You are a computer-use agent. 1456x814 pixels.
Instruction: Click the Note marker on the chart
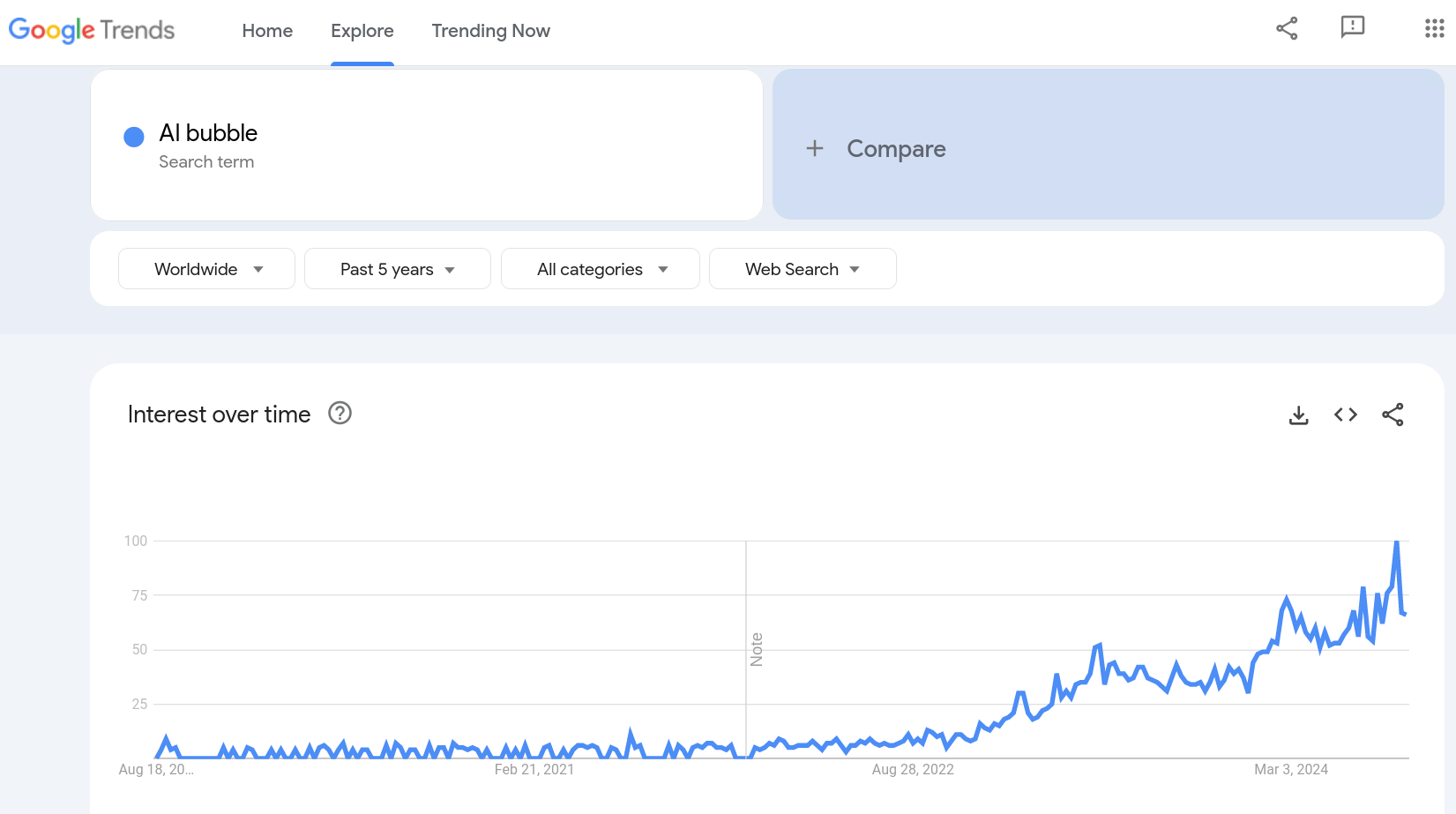[756, 649]
